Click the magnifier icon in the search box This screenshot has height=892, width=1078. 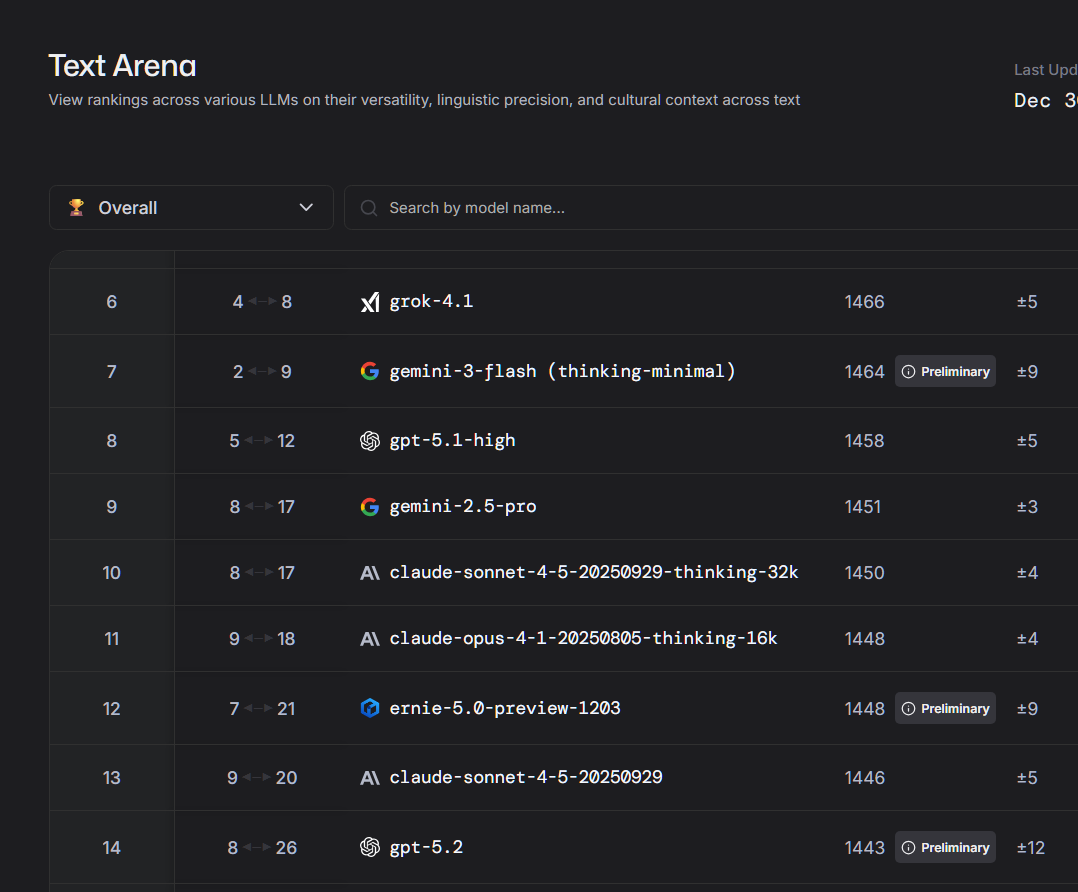point(369,208)
